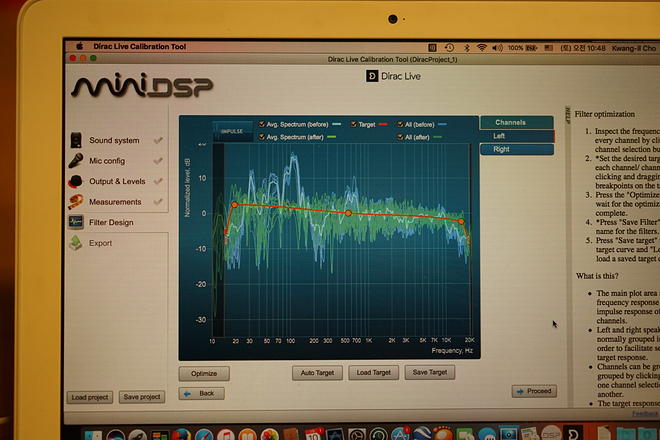Click the Auto Target button

(317, 373)
